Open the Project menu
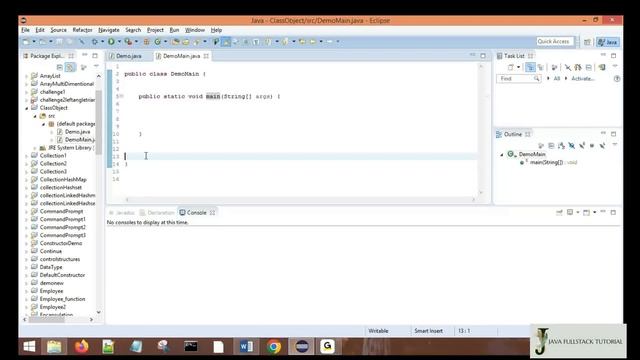Viewport: 640px width, 360px height. [x=155, y=30]
